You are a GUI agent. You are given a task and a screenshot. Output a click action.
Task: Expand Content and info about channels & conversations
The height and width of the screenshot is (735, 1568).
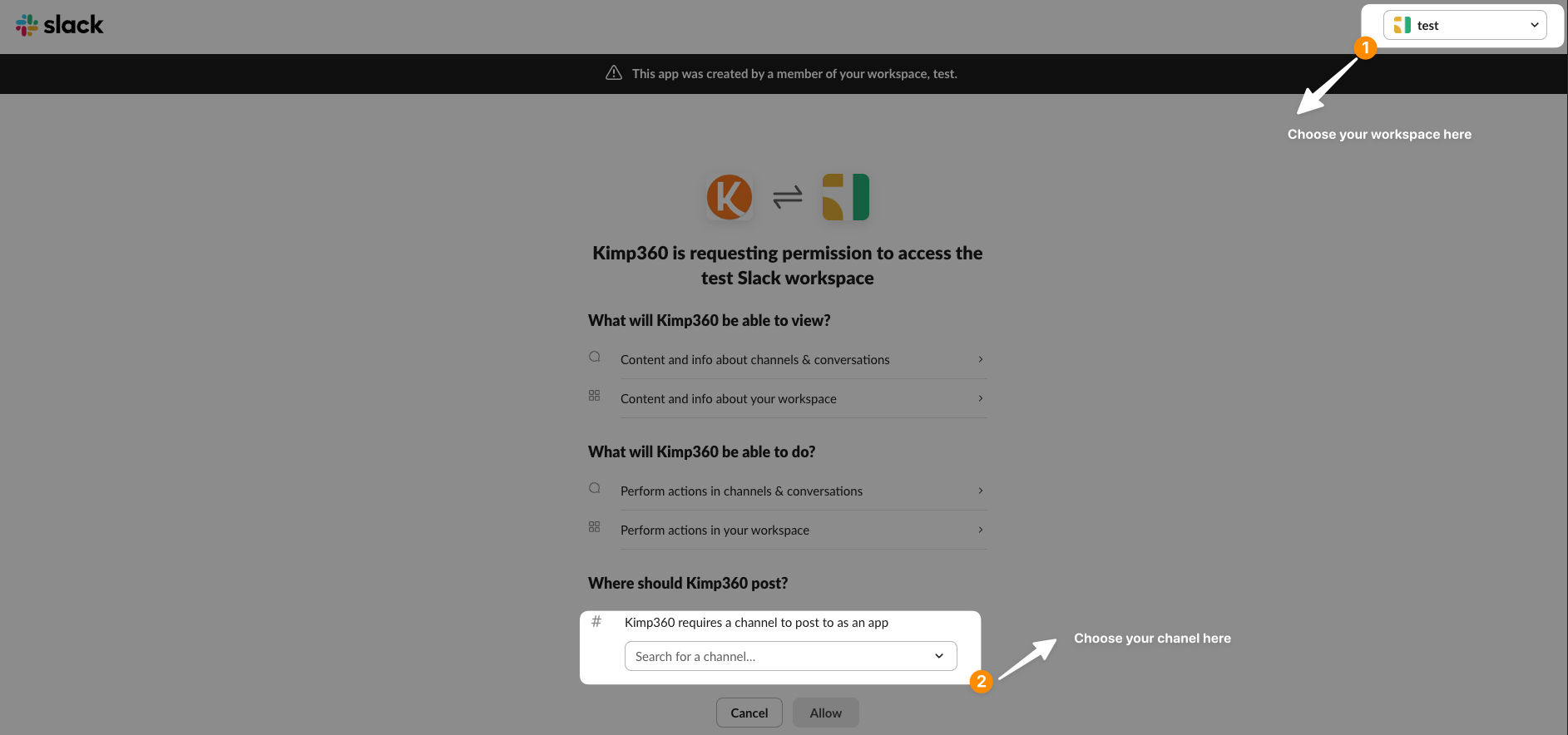pyautogui.click(x=980, y=359)
